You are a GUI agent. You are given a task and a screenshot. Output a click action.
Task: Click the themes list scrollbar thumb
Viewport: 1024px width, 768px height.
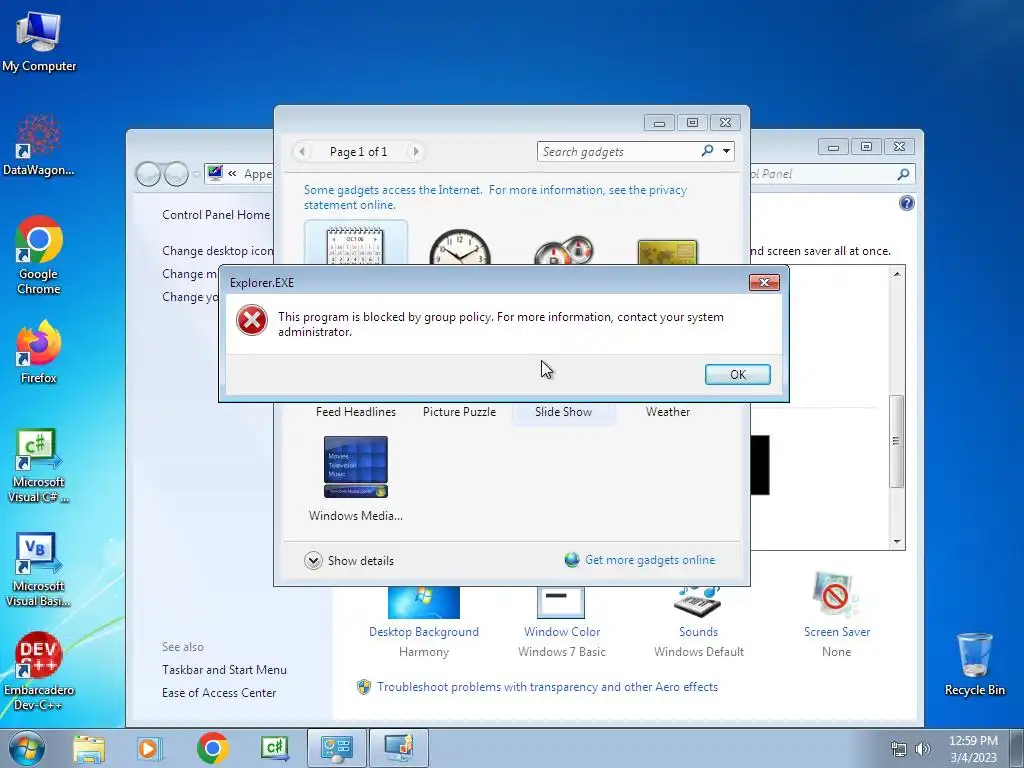[897, 441]
